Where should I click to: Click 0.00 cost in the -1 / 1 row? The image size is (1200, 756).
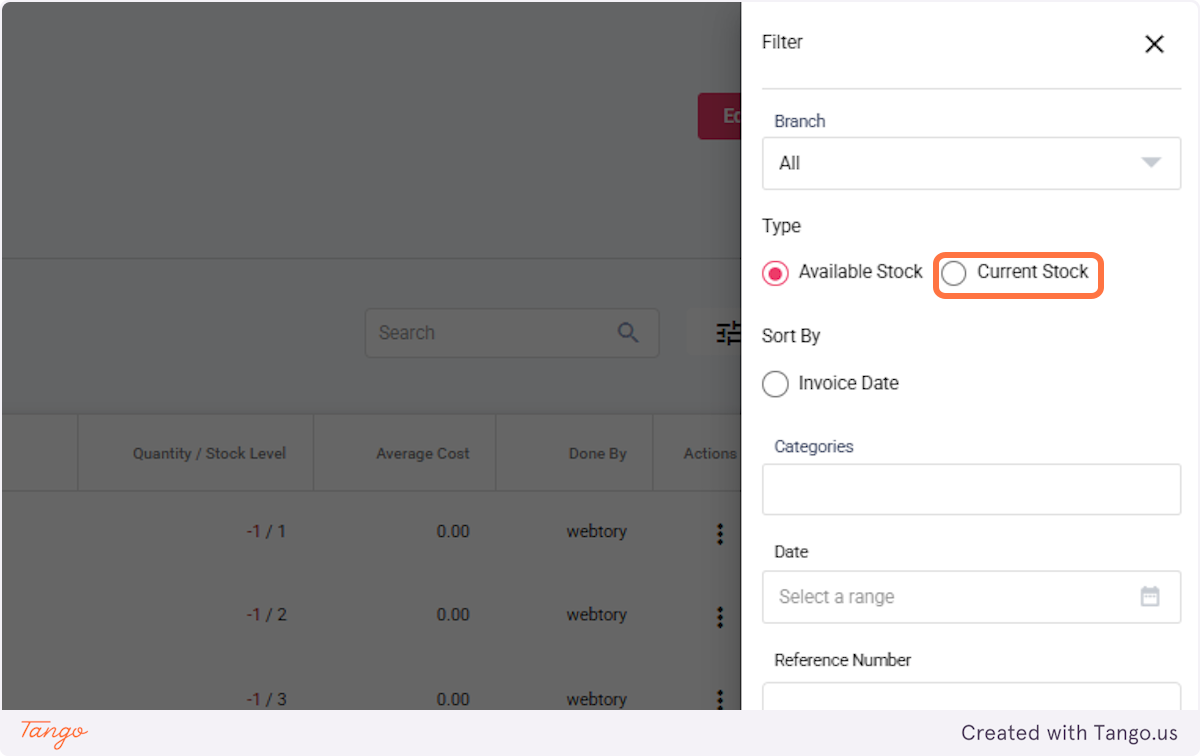(x=453, y=531)
